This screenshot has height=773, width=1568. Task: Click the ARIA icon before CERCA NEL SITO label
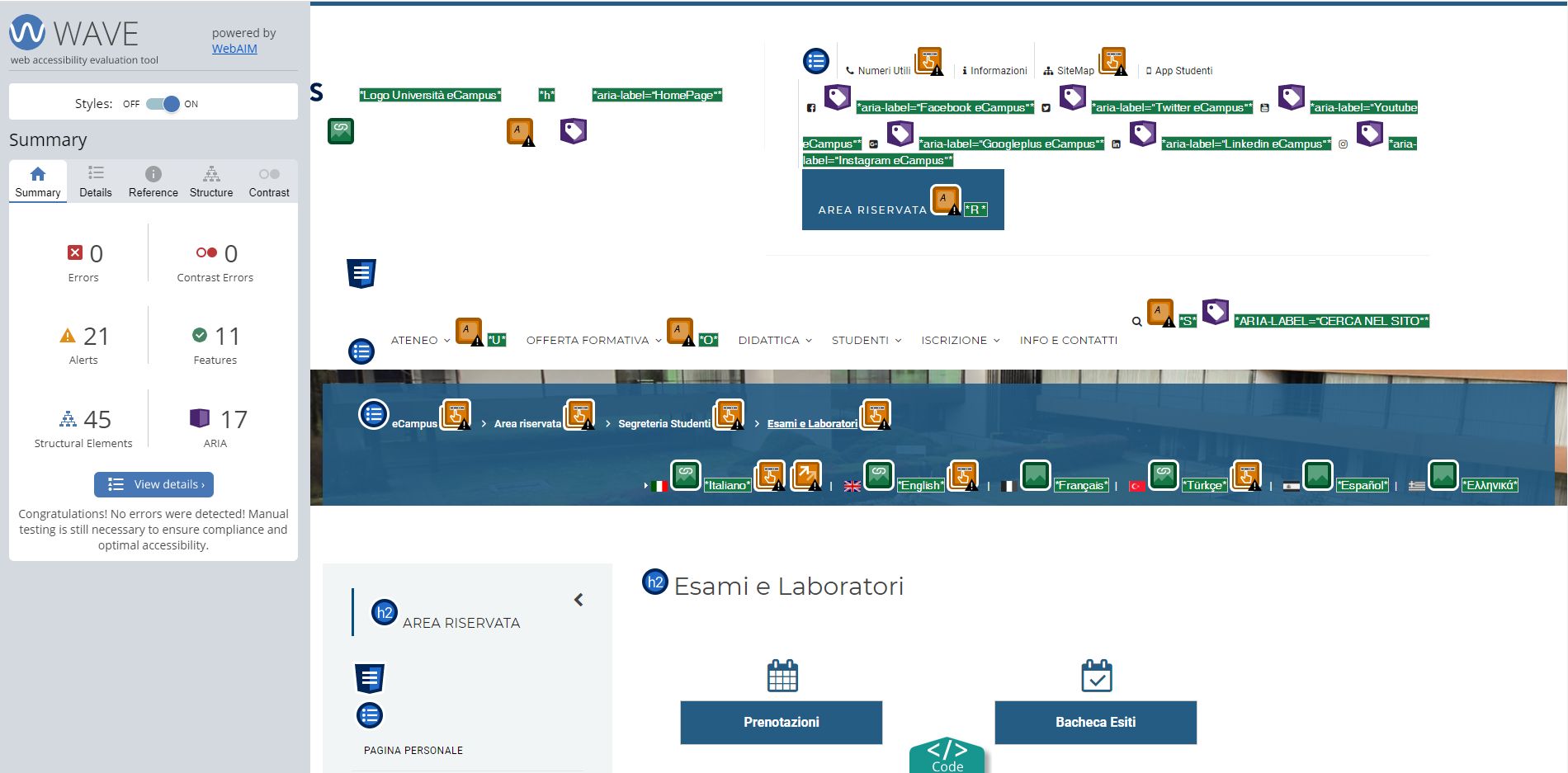pos(1216,311)
